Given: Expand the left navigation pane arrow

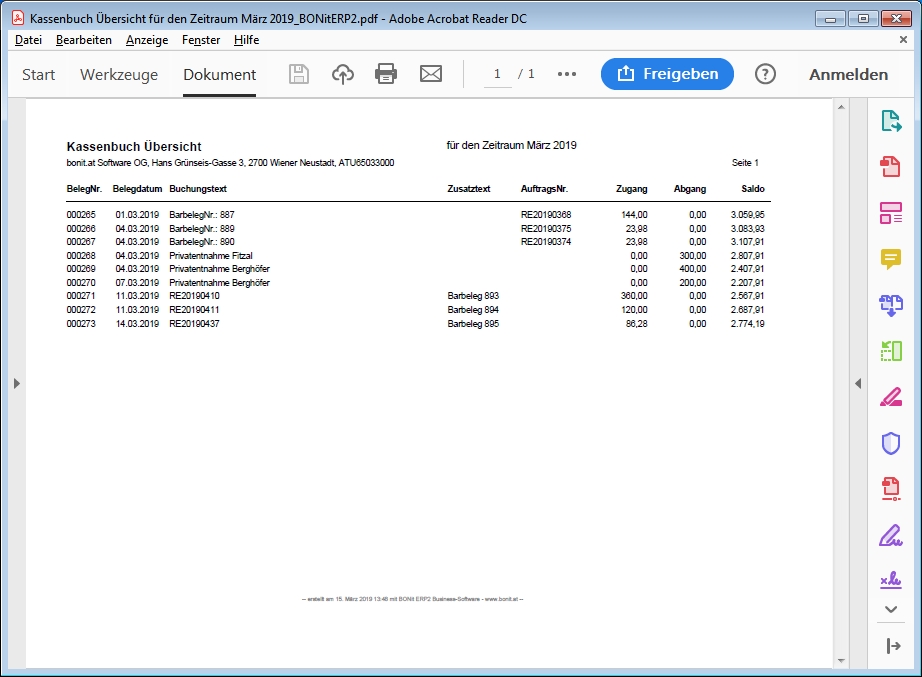Looking at the screenshot, I should click(16, 384).
